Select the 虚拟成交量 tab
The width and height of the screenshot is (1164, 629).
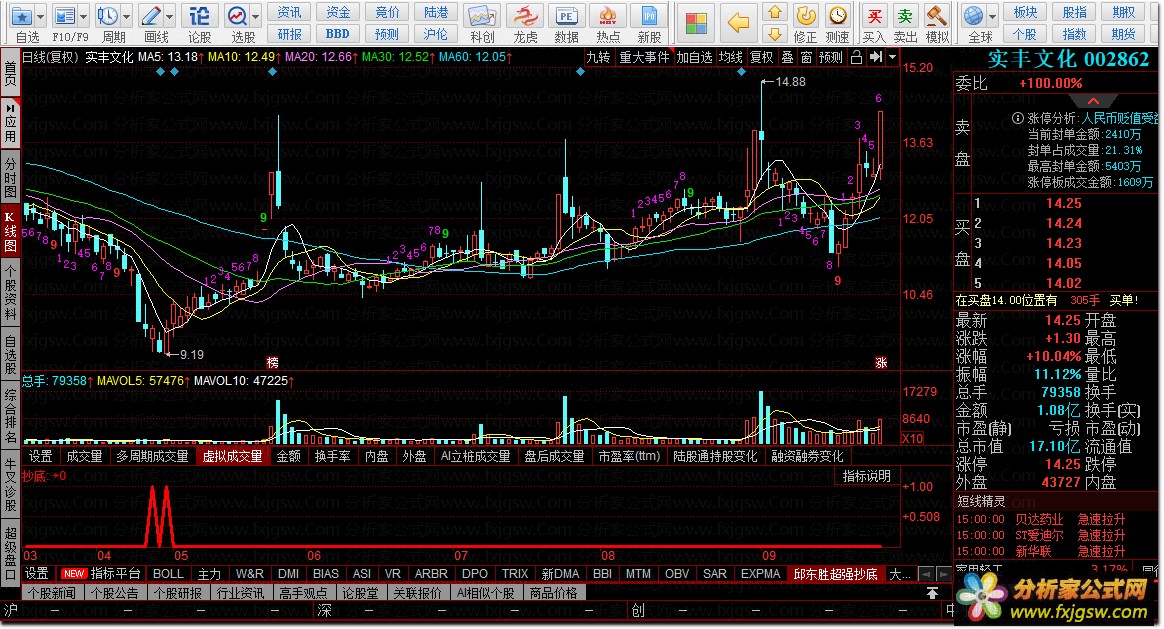click(233, 456)
